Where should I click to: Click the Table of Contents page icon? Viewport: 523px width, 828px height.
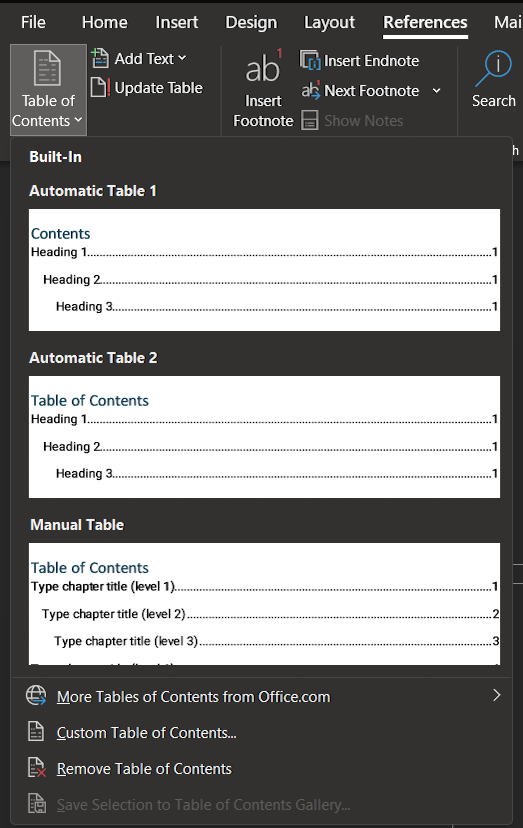(x=47, y=68)
